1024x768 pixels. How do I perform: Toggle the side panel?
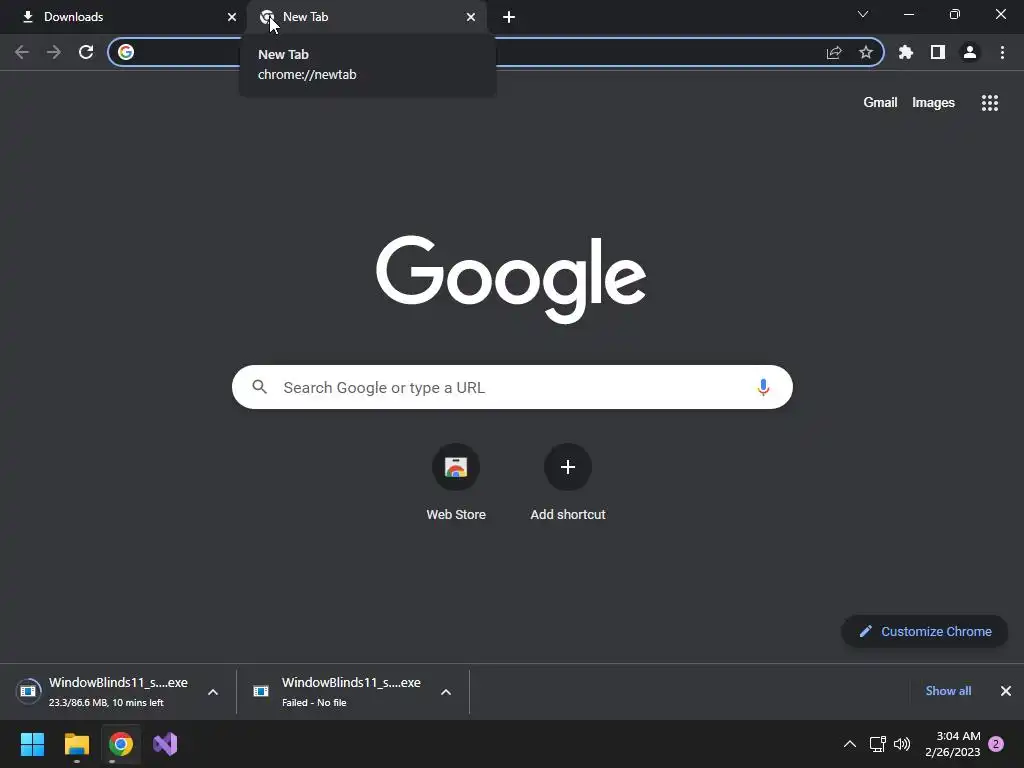tap(938, 52)
